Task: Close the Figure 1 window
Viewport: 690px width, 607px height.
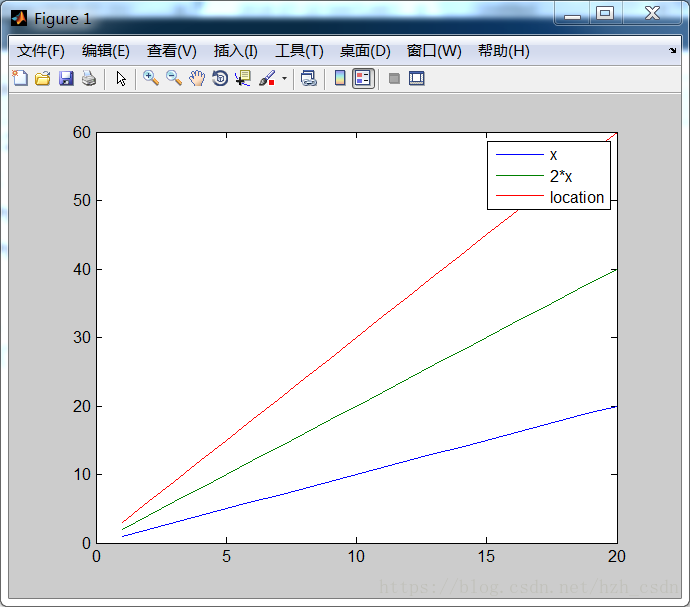Action: pyautogui.click(x=652, y=14)
